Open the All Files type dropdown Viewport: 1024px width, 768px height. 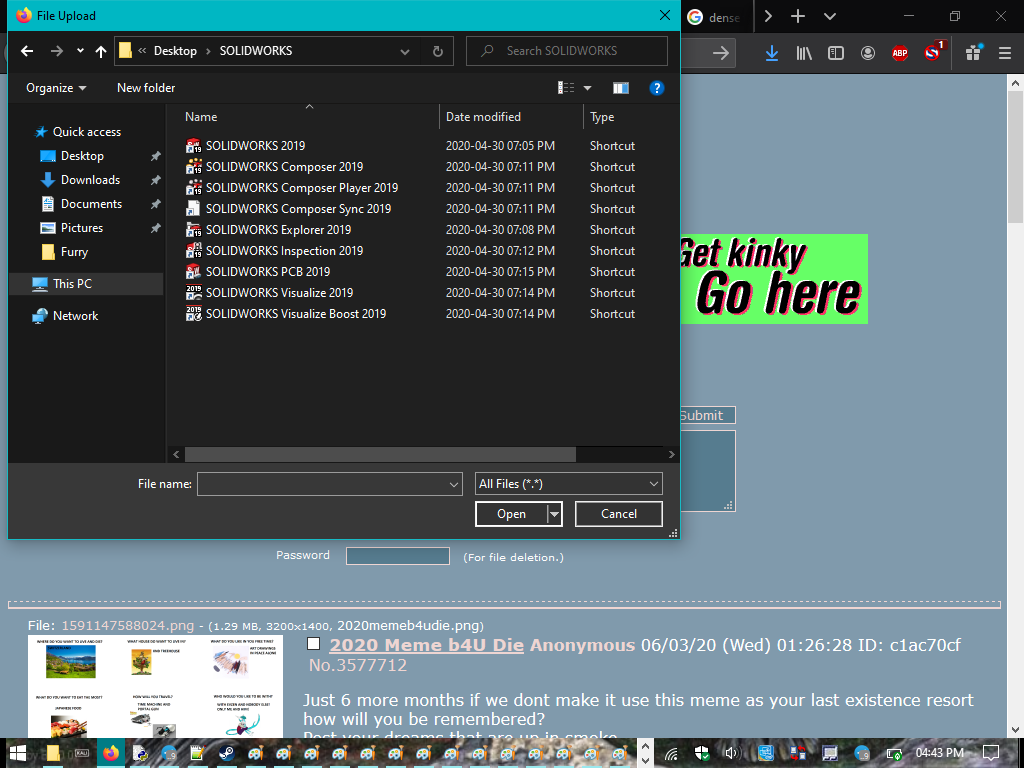(568, 484)
